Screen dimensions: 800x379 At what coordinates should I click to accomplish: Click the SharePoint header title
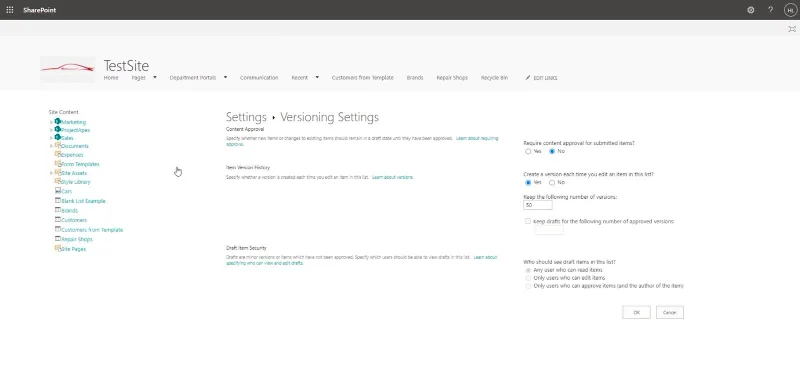coord(40,10)
